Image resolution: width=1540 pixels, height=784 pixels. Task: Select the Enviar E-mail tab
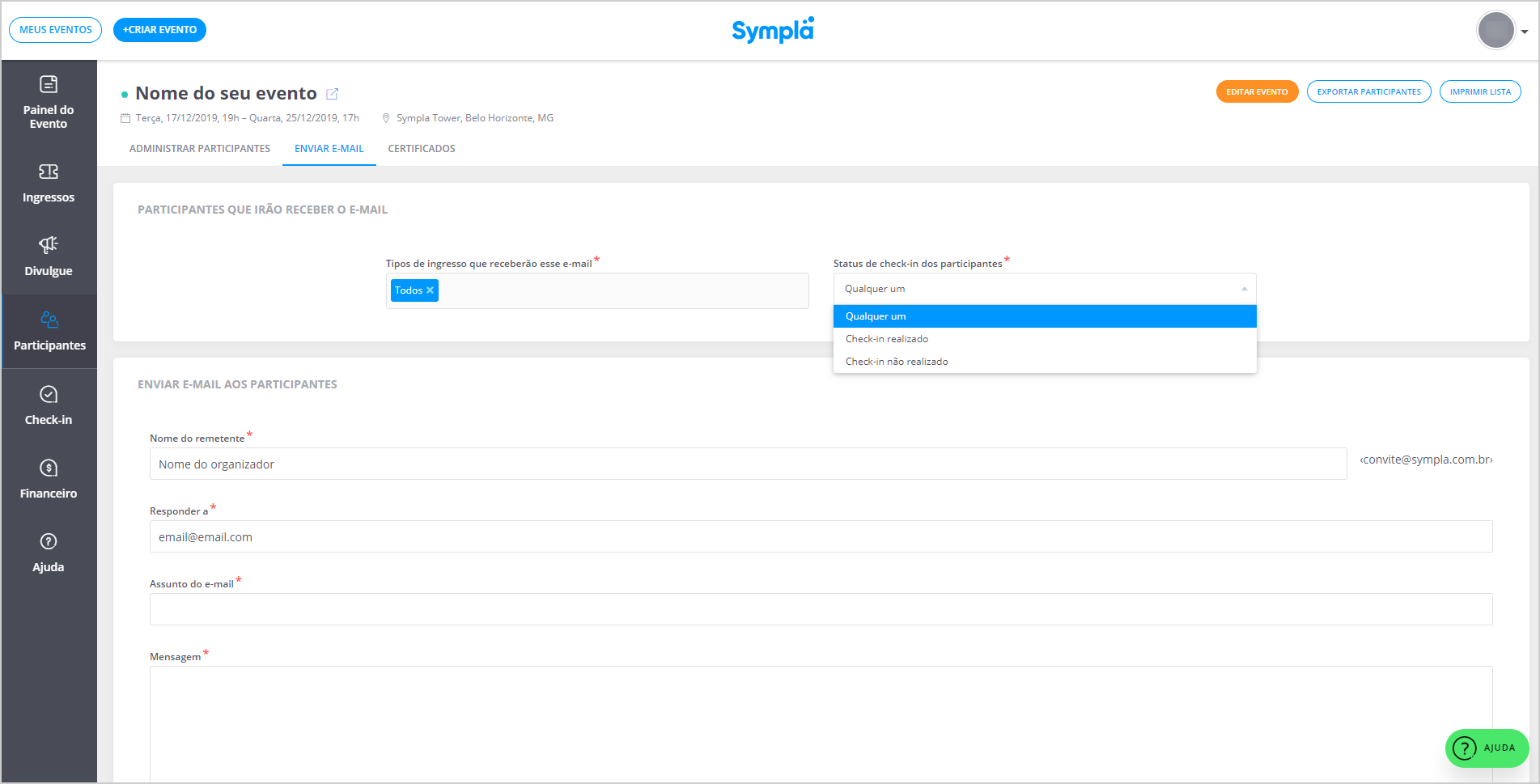pyautogui.click(x=329, y=149)
